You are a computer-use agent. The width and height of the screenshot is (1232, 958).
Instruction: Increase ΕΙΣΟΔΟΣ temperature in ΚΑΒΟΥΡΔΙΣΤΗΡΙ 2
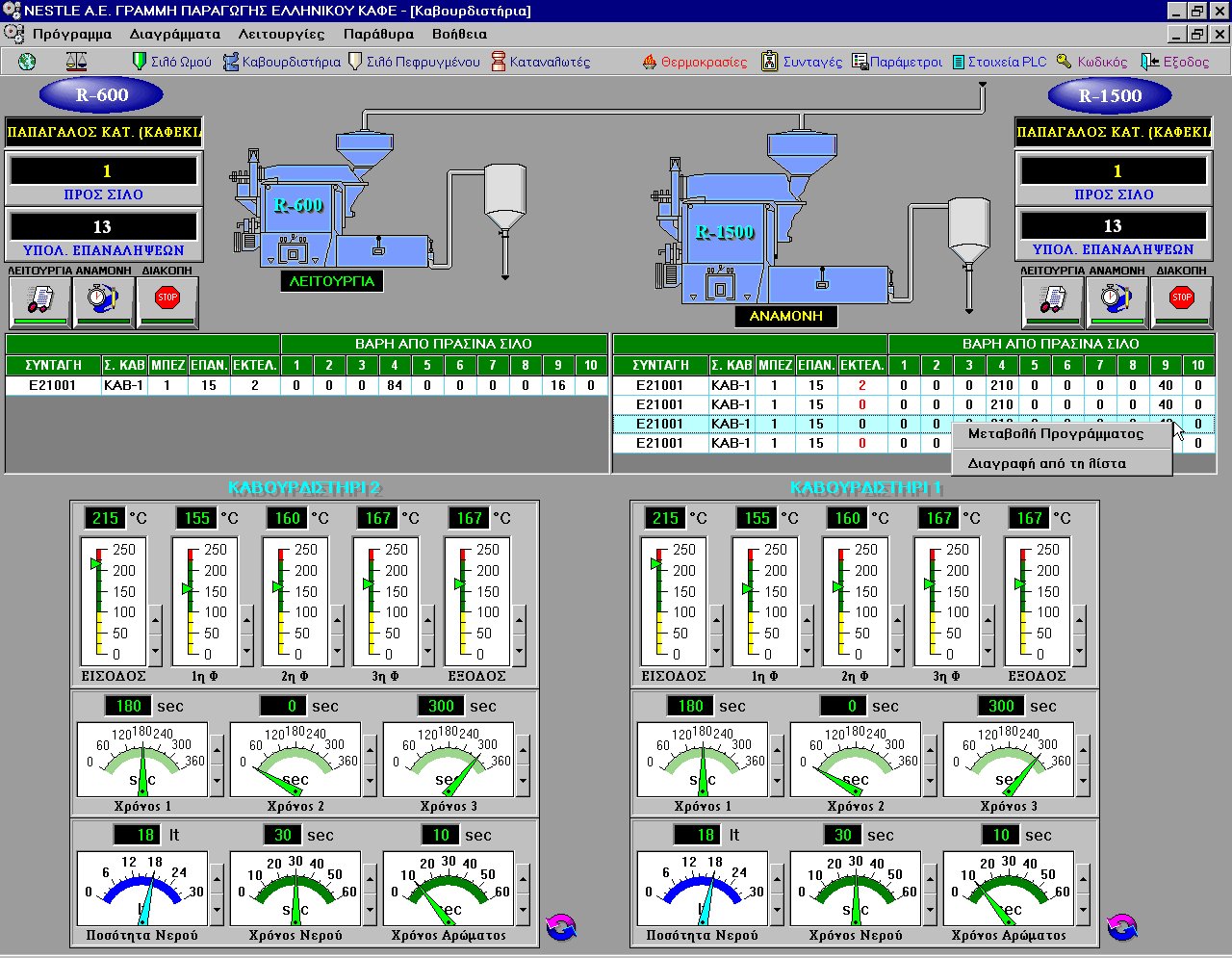156,621
